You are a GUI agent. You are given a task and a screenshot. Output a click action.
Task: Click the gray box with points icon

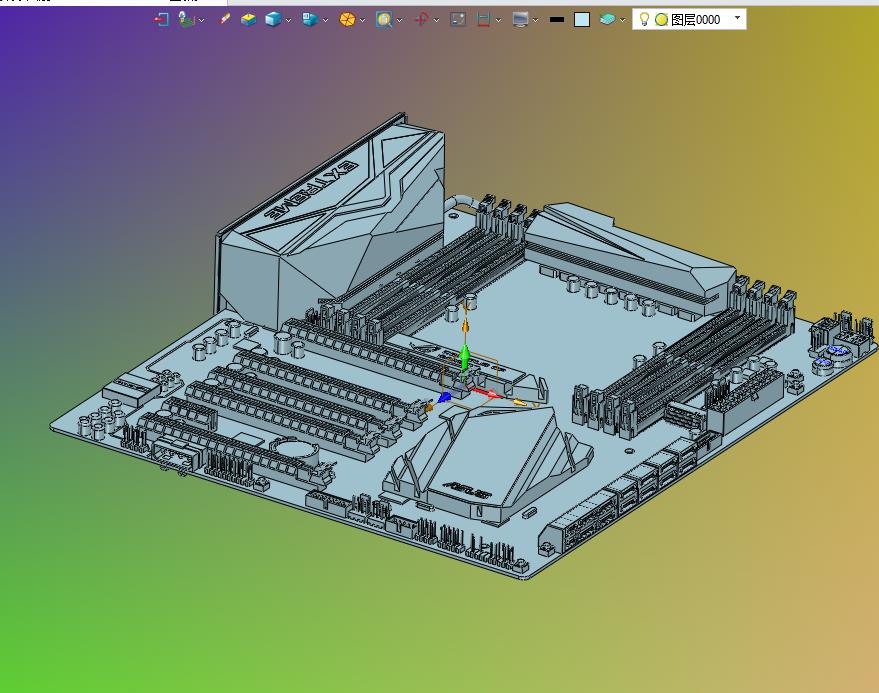pos(458,20)
